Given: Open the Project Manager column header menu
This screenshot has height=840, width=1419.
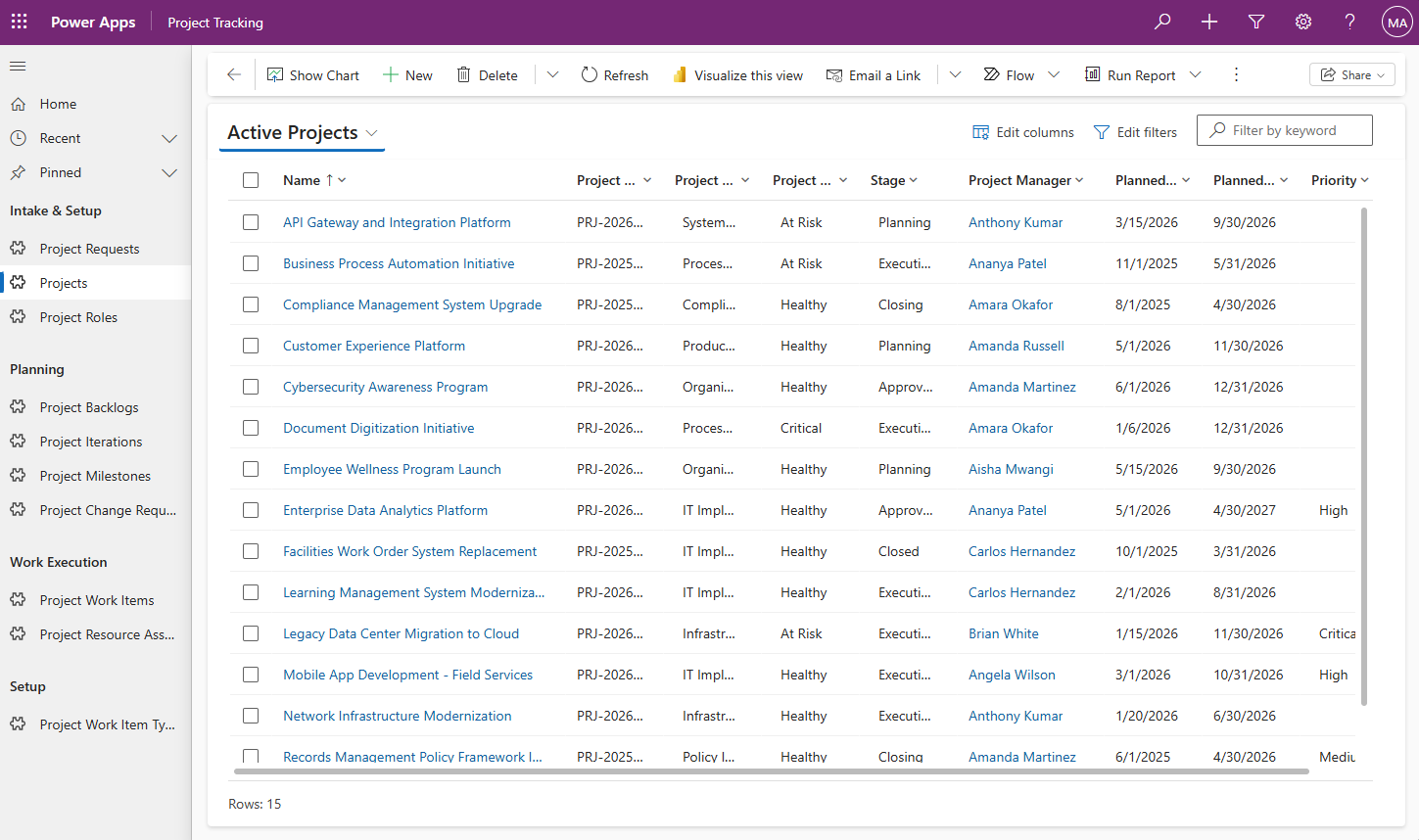Looking at the screenshot, I should (x=1026, y=180).
